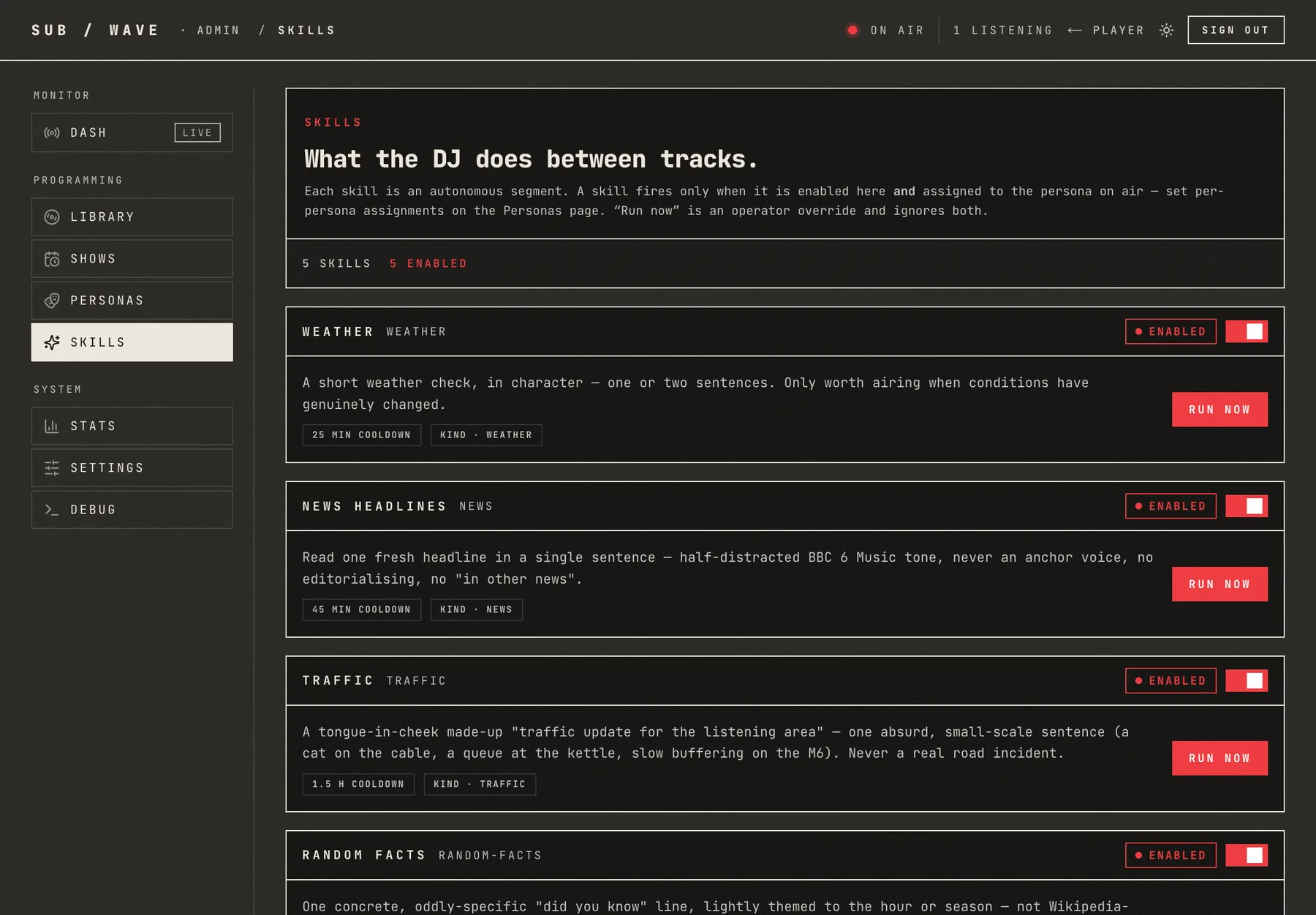Go to the Shows section
Screen dimensions: 1316x915
[x=132, y=259]
